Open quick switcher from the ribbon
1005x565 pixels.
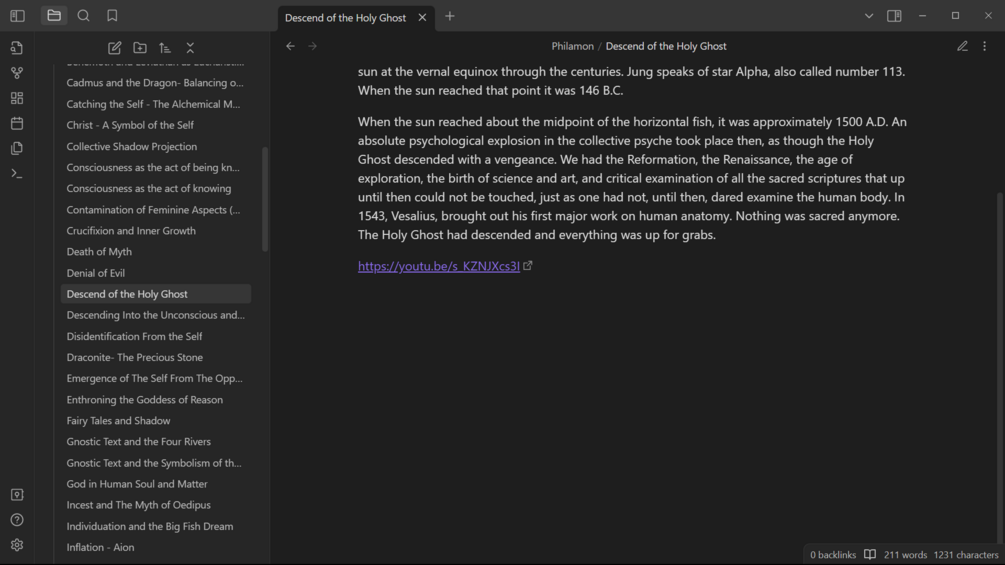[17, 48]
